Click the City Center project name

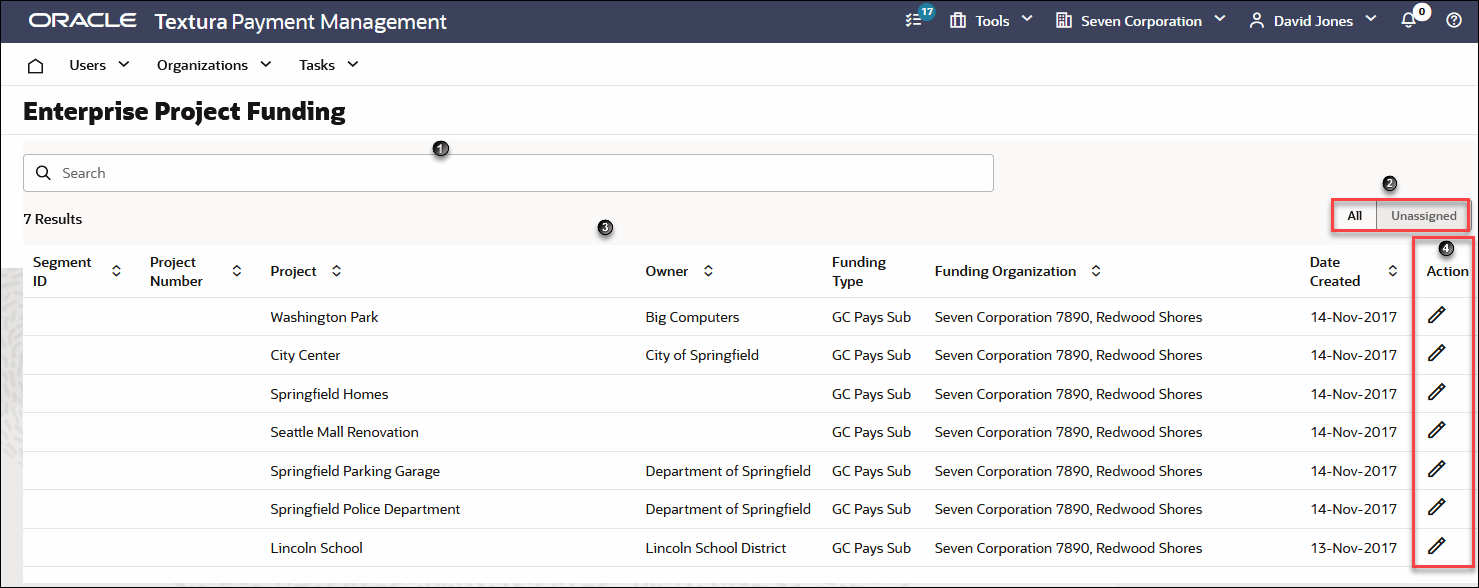305,355
